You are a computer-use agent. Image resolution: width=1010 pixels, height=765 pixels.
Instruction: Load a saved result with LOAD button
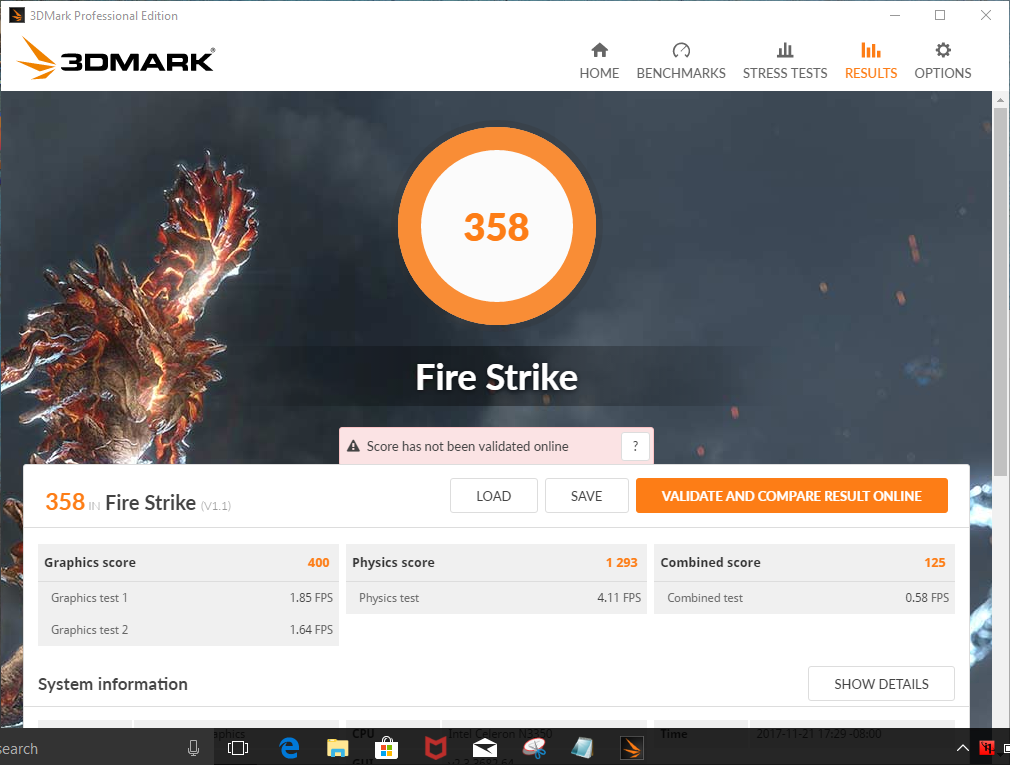click(493, 496)
